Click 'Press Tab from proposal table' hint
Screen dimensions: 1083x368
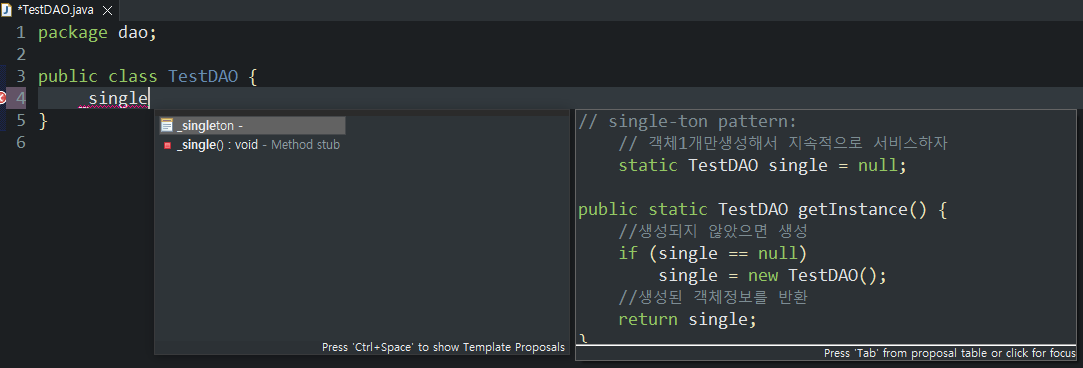[x=950, y=353]
